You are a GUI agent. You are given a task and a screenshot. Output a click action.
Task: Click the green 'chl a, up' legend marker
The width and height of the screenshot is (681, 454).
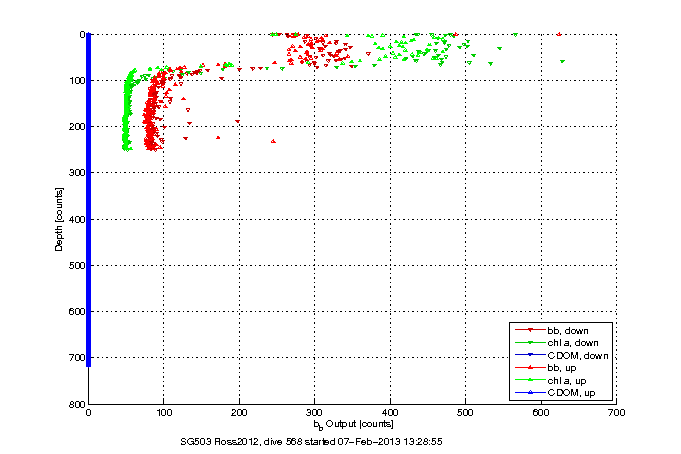[x=530, y=380]
